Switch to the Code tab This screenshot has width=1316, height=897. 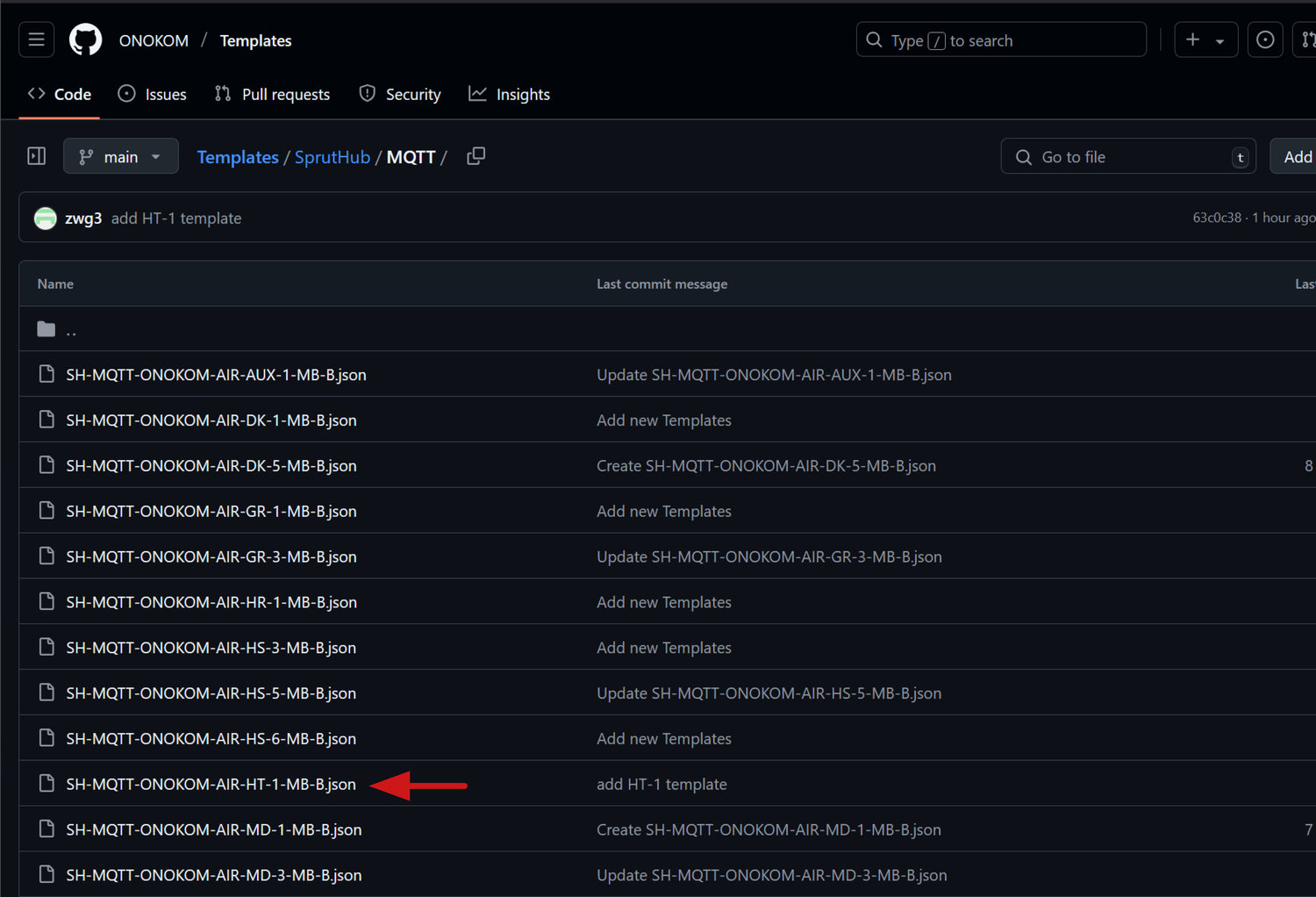[60, 94]
